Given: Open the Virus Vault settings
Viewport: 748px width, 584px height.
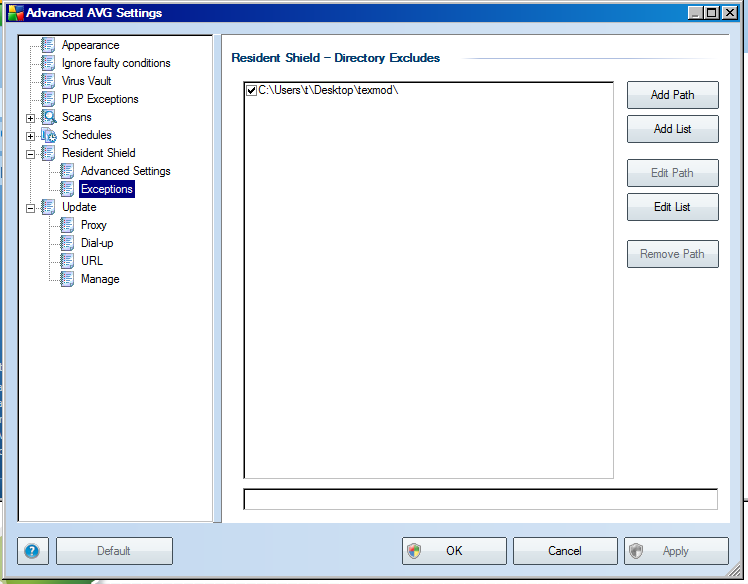Looking at the screenshot, I should 86,81.
